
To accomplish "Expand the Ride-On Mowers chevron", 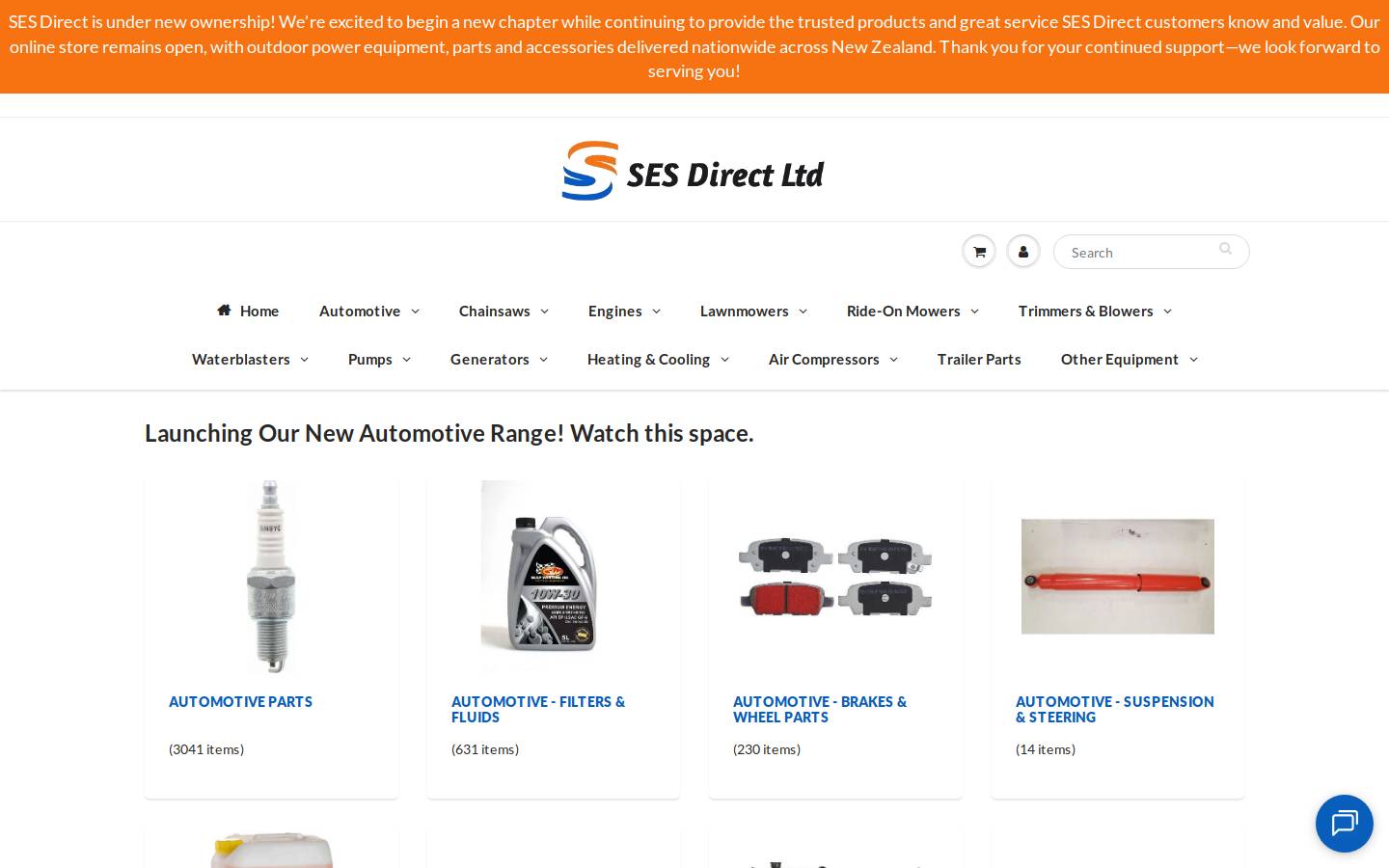I will [x=974, y=312].
